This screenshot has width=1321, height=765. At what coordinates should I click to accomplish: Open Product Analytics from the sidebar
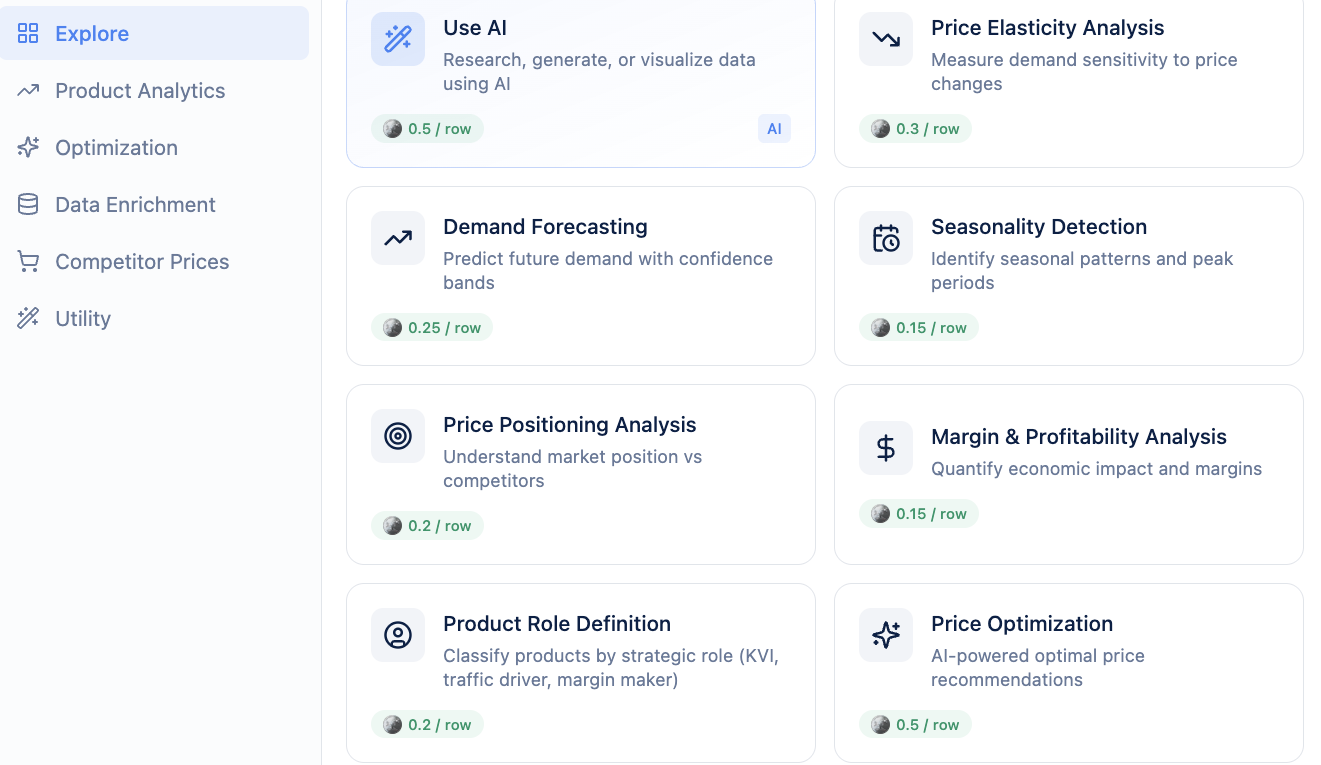(139, 90)
